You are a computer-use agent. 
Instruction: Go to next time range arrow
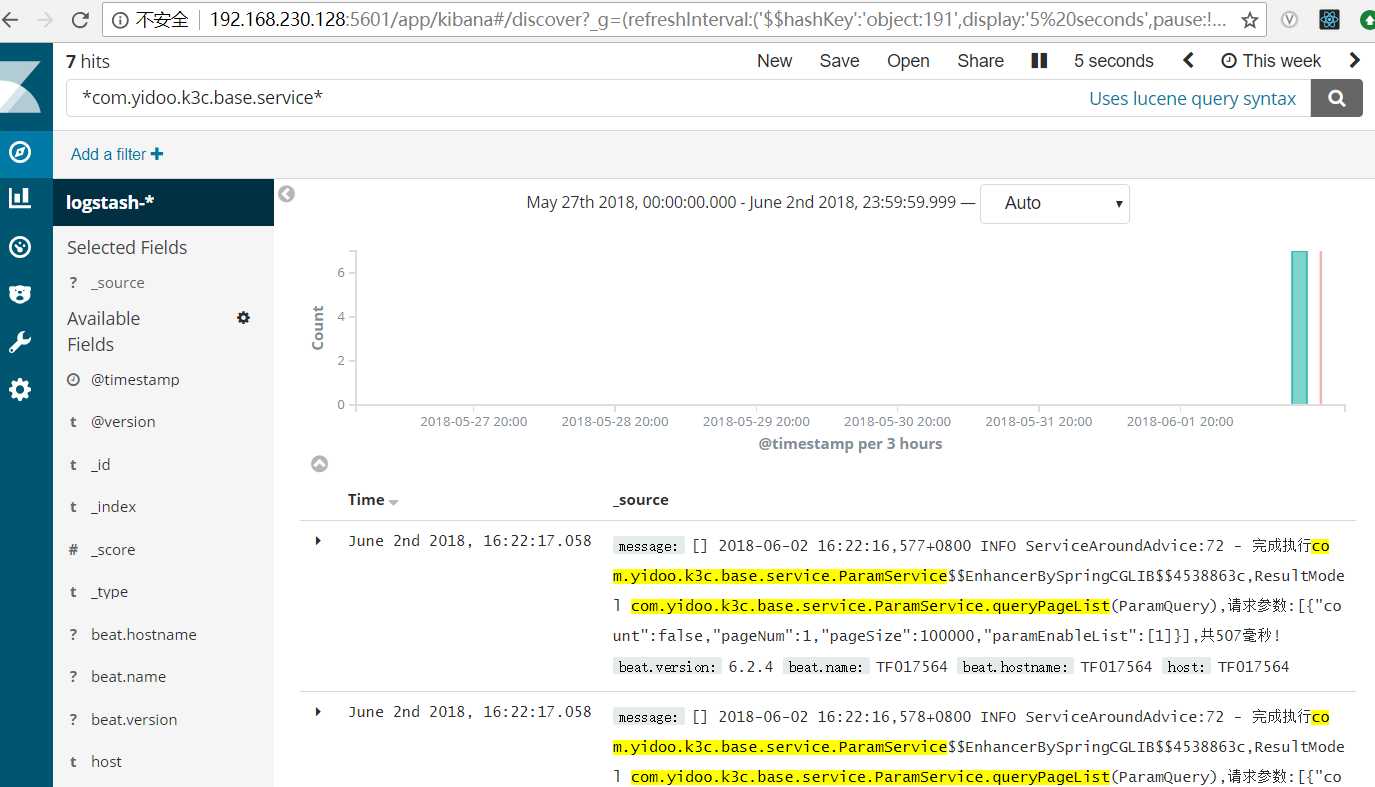tap(1355, 61)
